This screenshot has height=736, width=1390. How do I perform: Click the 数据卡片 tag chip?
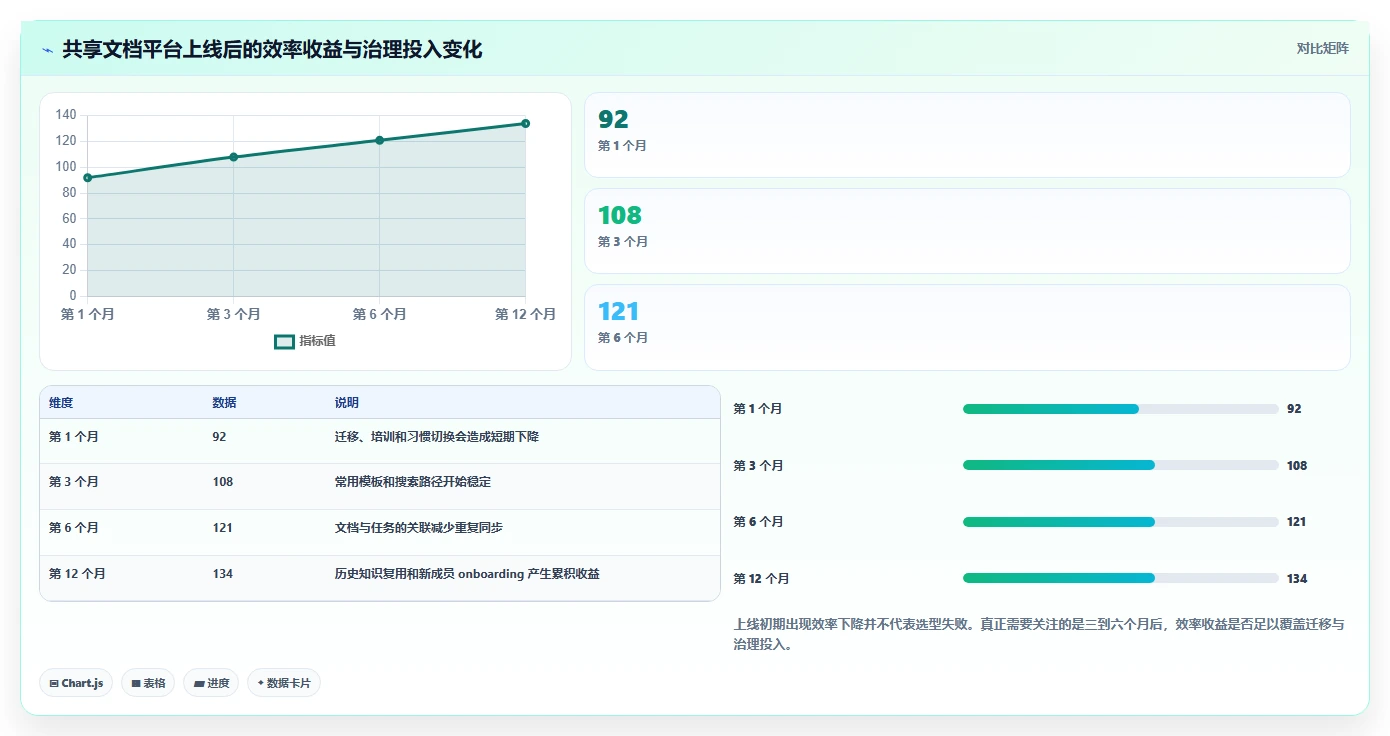click(x=284, y=683)
